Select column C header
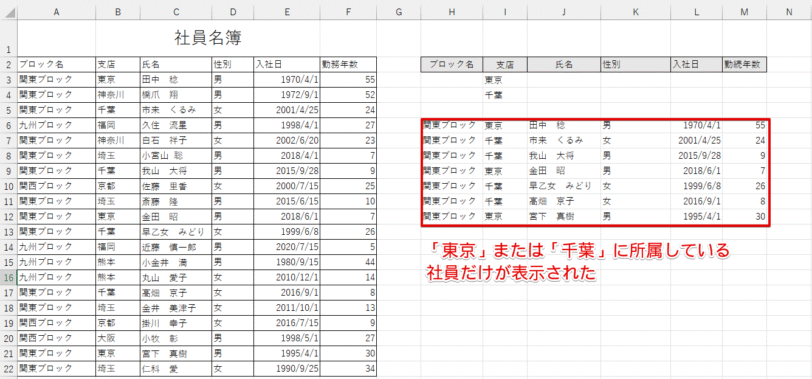 click(176, 12)
